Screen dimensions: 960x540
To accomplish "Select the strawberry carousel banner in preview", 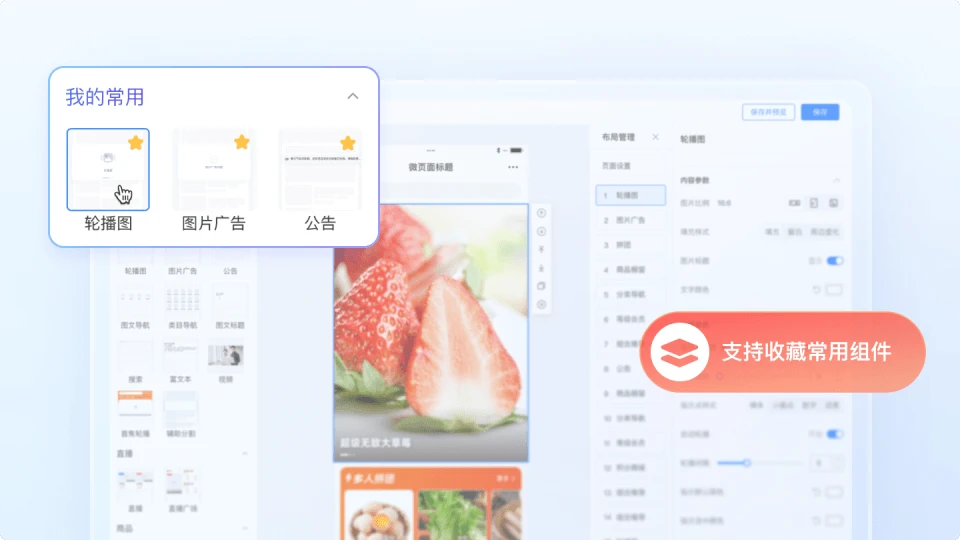I will [431, 332].
